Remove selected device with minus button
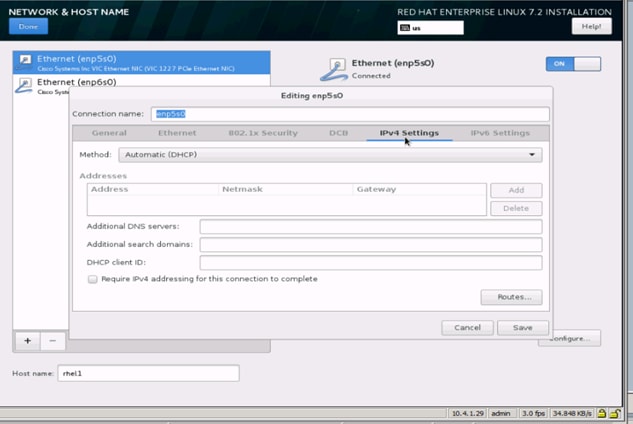Screen dimensions: 633x424 click(52, 341)
